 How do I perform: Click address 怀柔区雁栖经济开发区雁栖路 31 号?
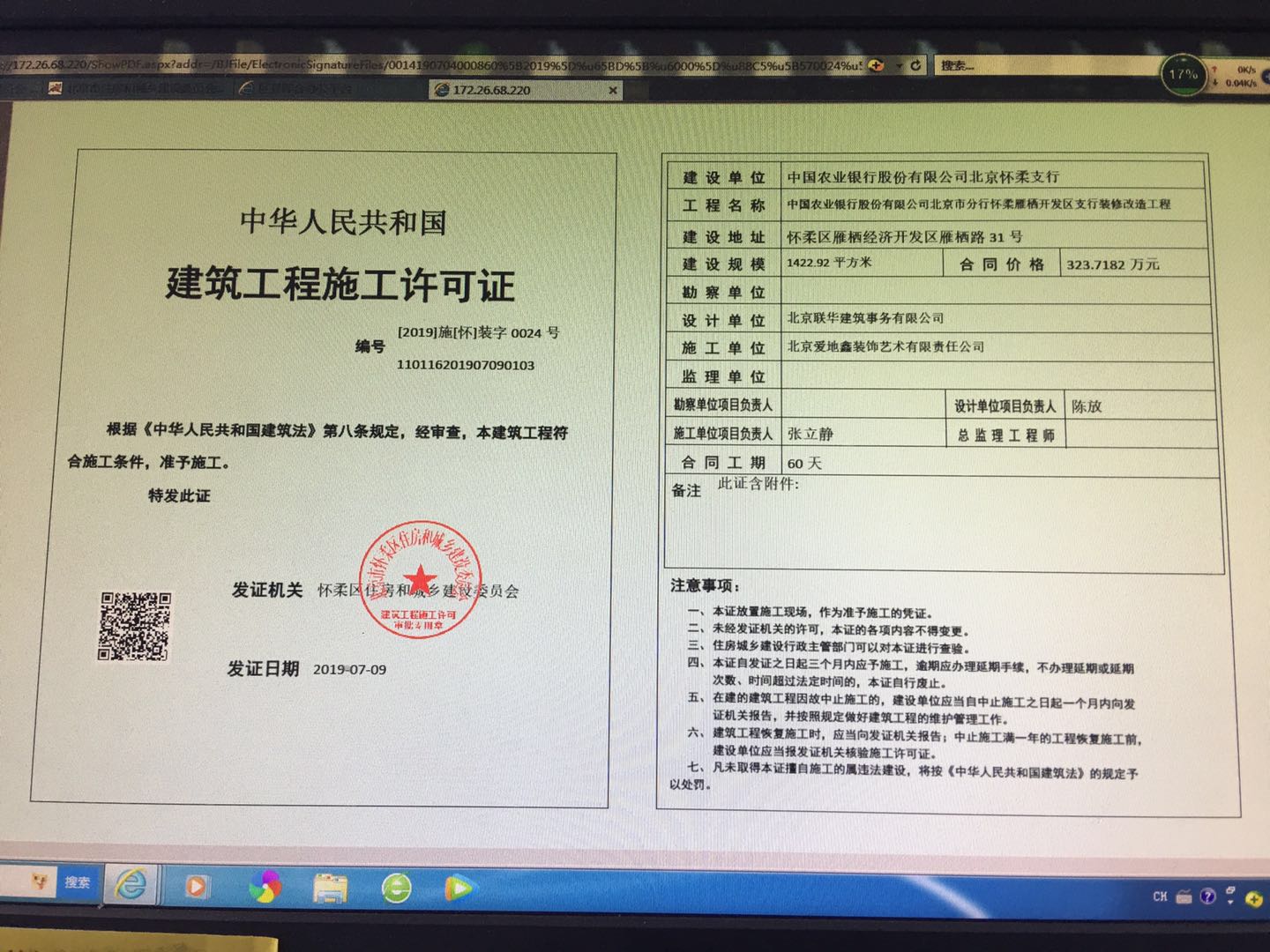(x=905, y=237)
